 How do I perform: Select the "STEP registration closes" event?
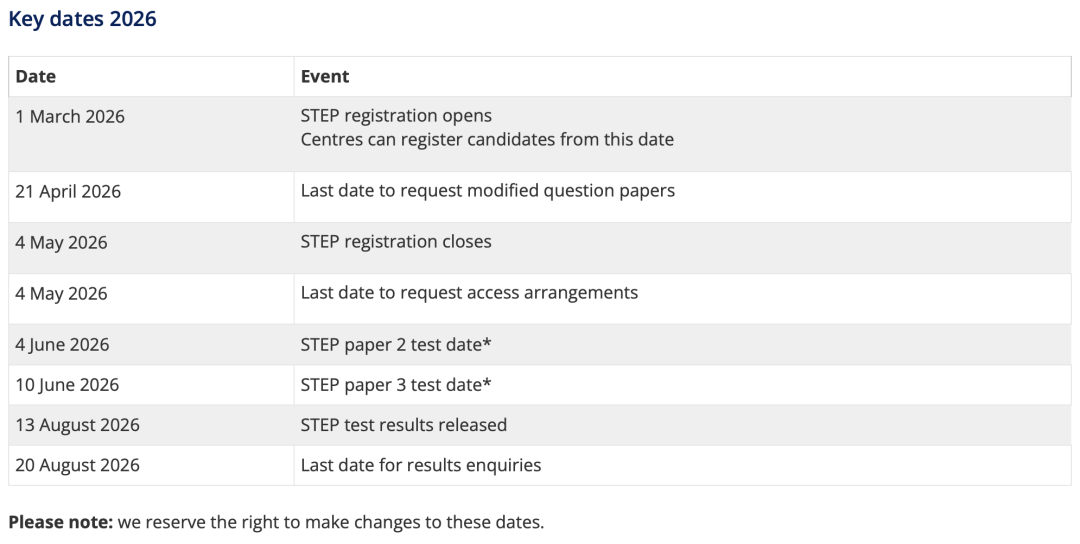(x=396, y=242)
